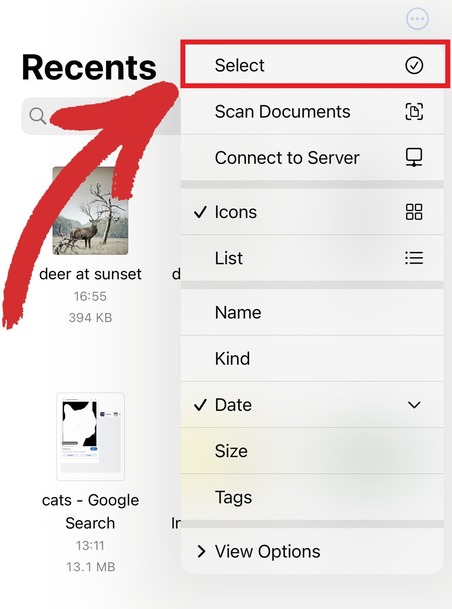Sort files by Date
452x609 pixels.
point(312,405)
